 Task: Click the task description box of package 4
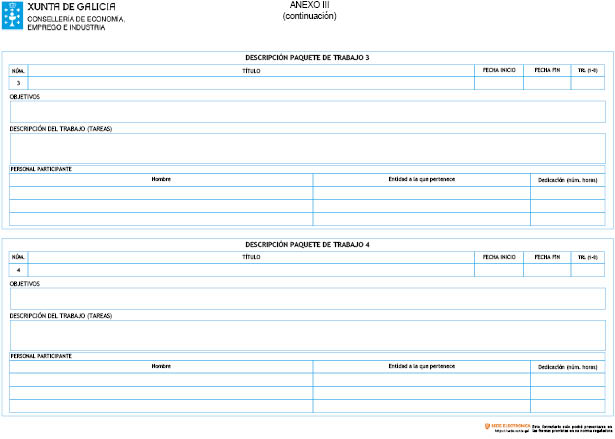pos(308,335)
